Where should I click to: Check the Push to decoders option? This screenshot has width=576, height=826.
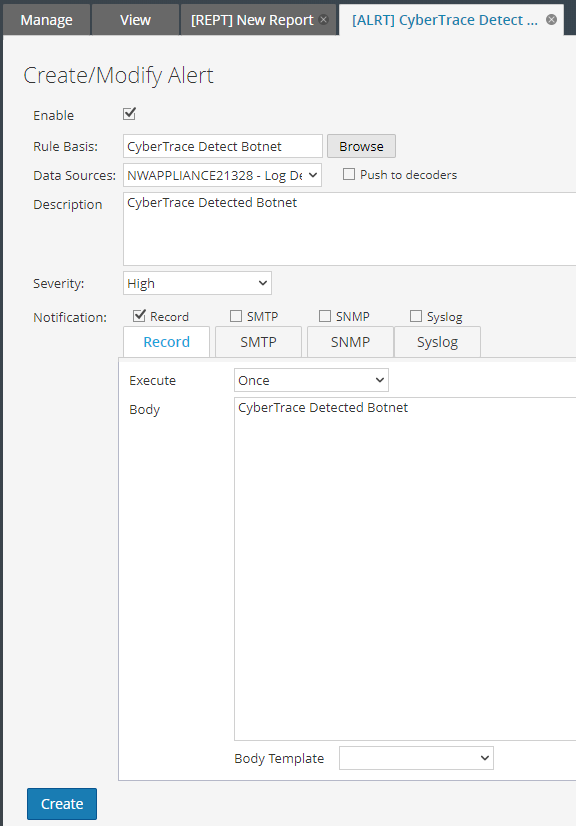[348, 174]
